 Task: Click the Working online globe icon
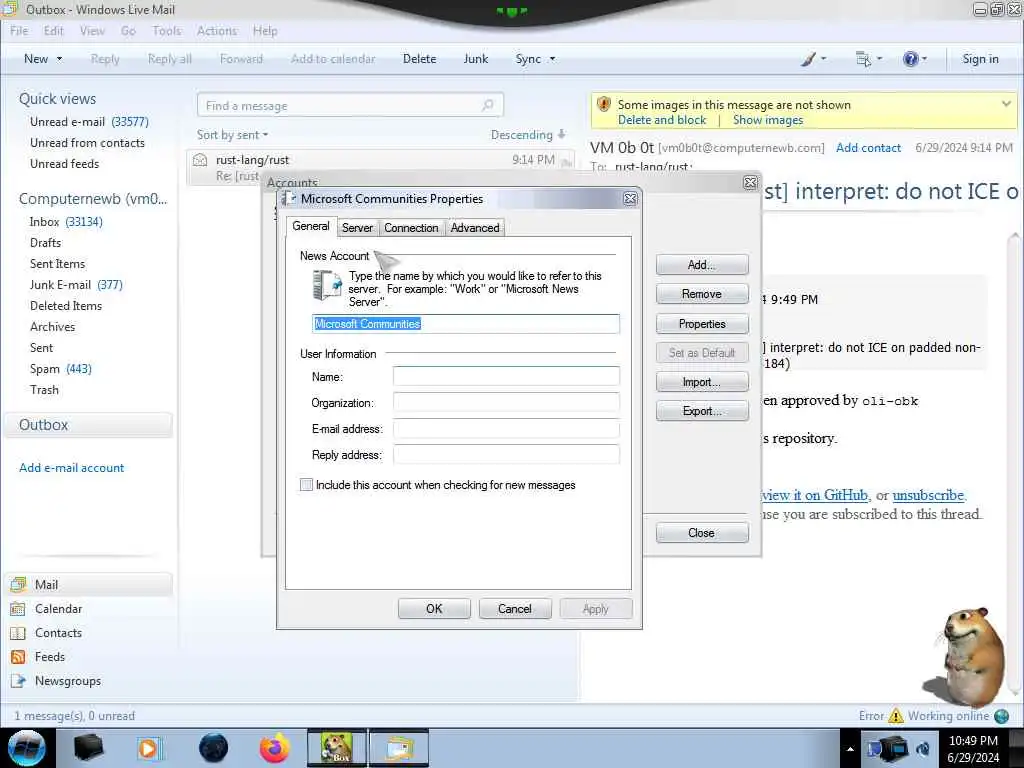tap(1001, 716)
